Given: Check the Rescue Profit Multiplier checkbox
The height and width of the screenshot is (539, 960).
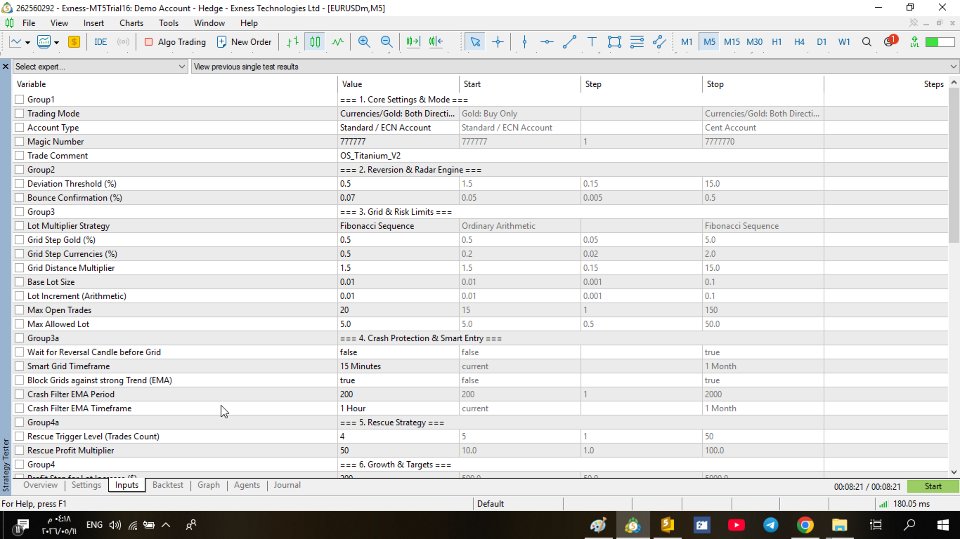Looking at the screenshot, I should (x=20, y=450).
